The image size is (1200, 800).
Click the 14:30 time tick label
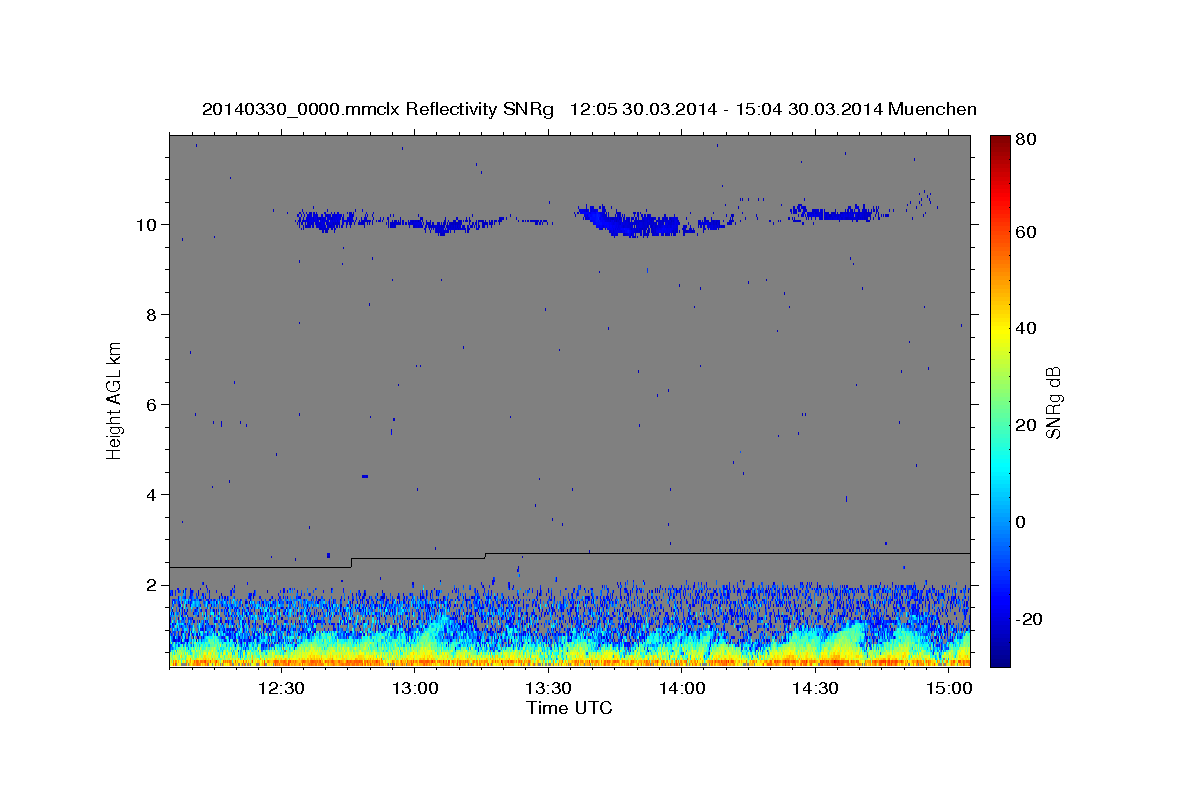[815, 688]
